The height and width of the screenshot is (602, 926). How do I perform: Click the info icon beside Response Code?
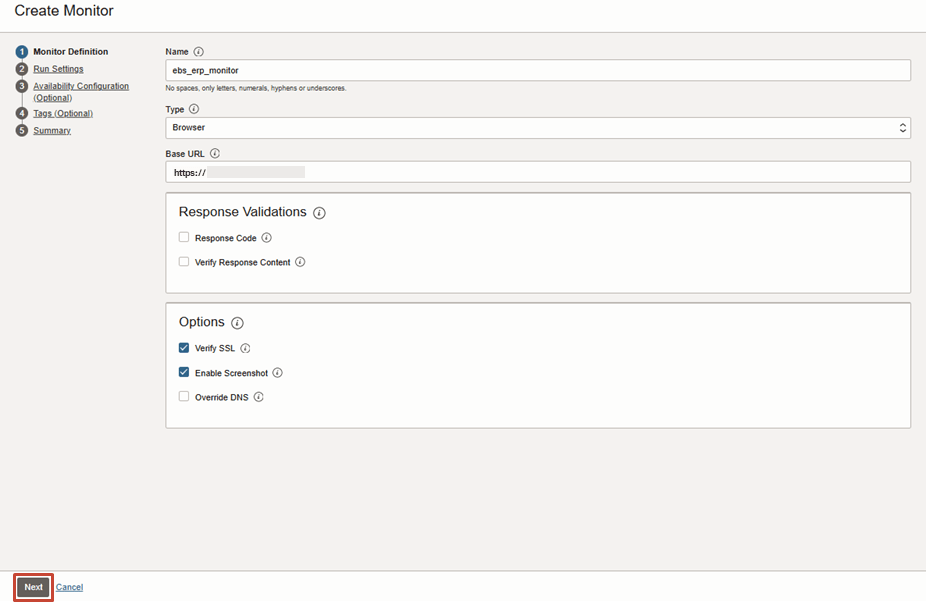(x=266, y=238)
